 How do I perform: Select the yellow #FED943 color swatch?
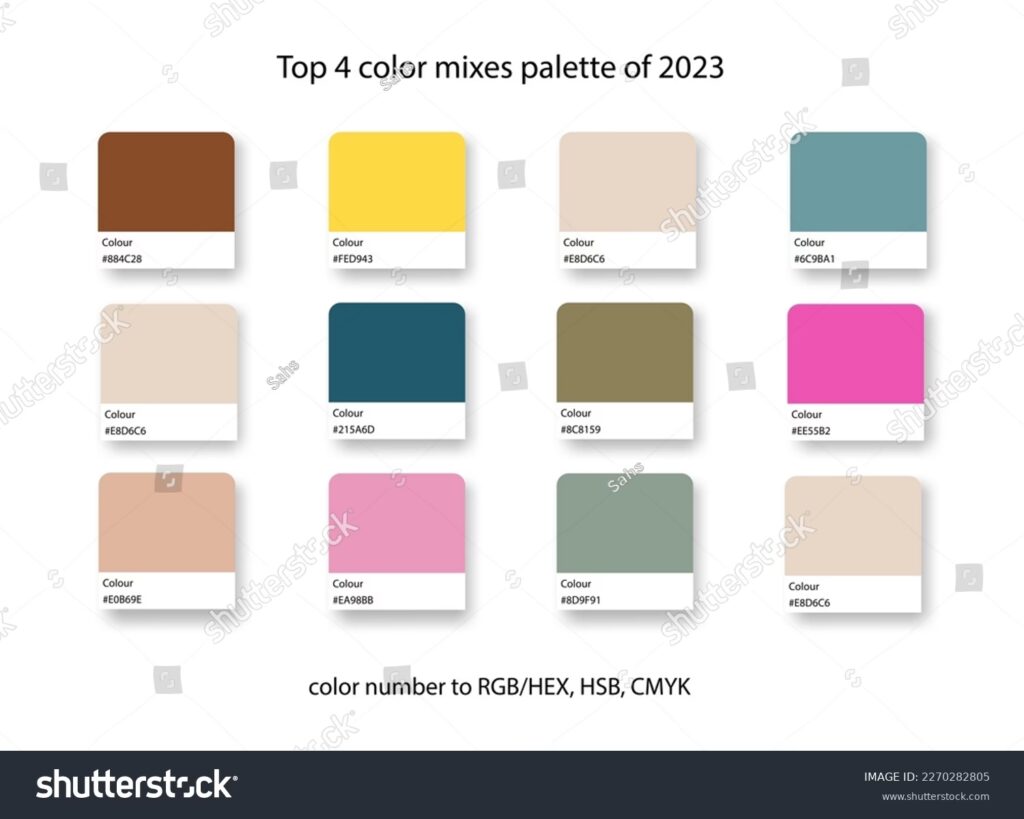(397, 182)
